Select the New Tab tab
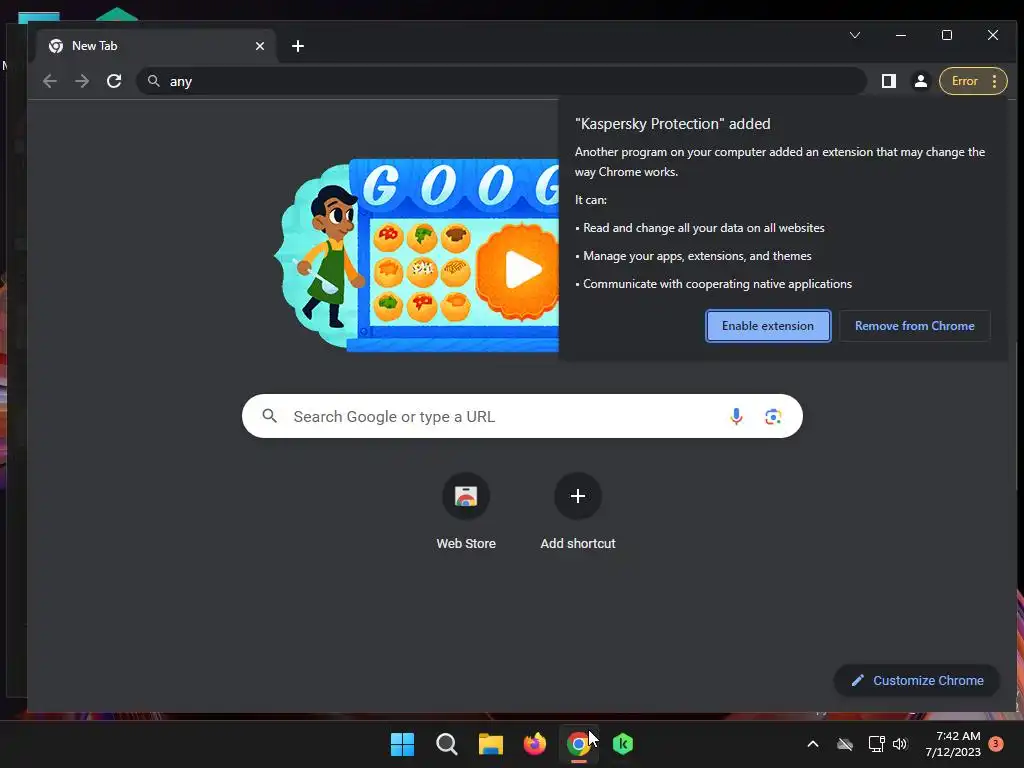Image resolution: width=1024 pixels, height=768 pixels. (156, 46)
